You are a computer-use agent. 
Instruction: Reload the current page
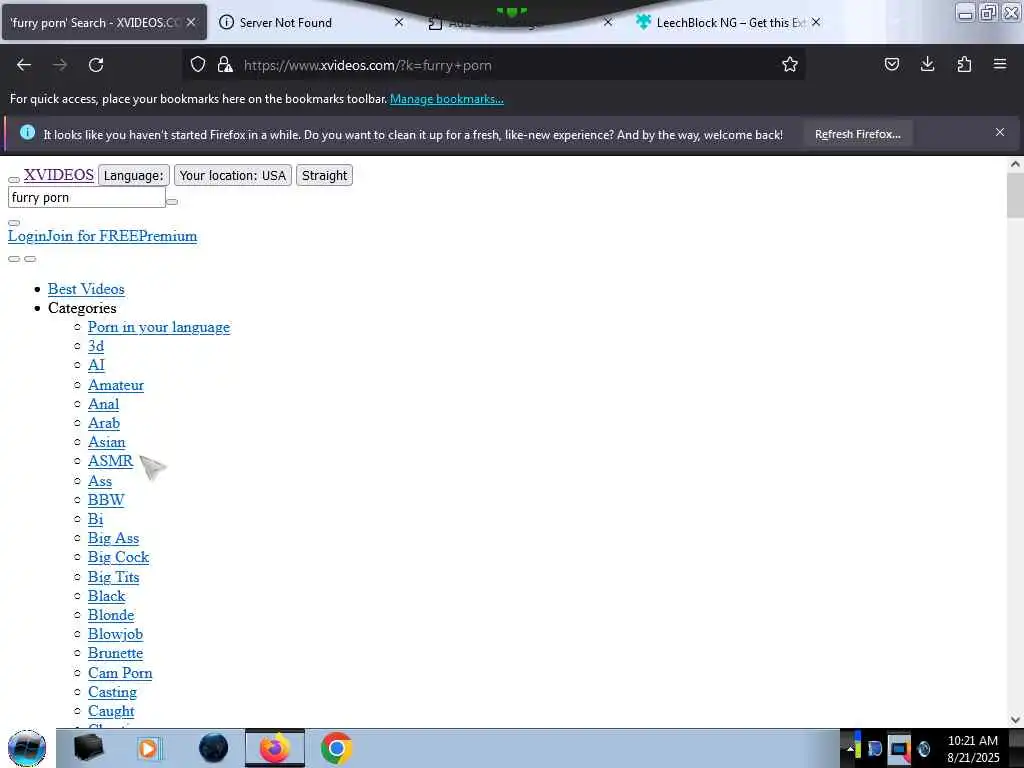[x=96, y=65]
